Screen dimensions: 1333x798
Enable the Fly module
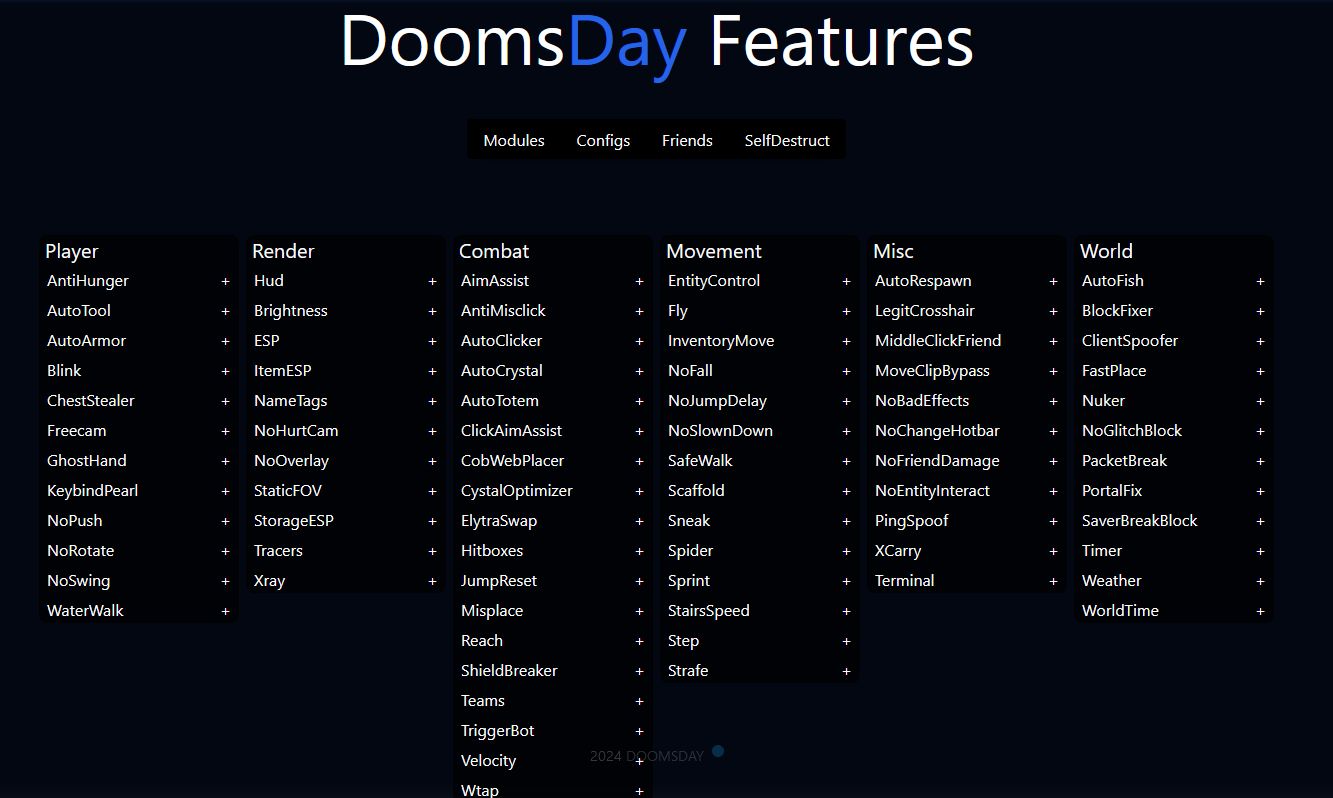(678, 311)
